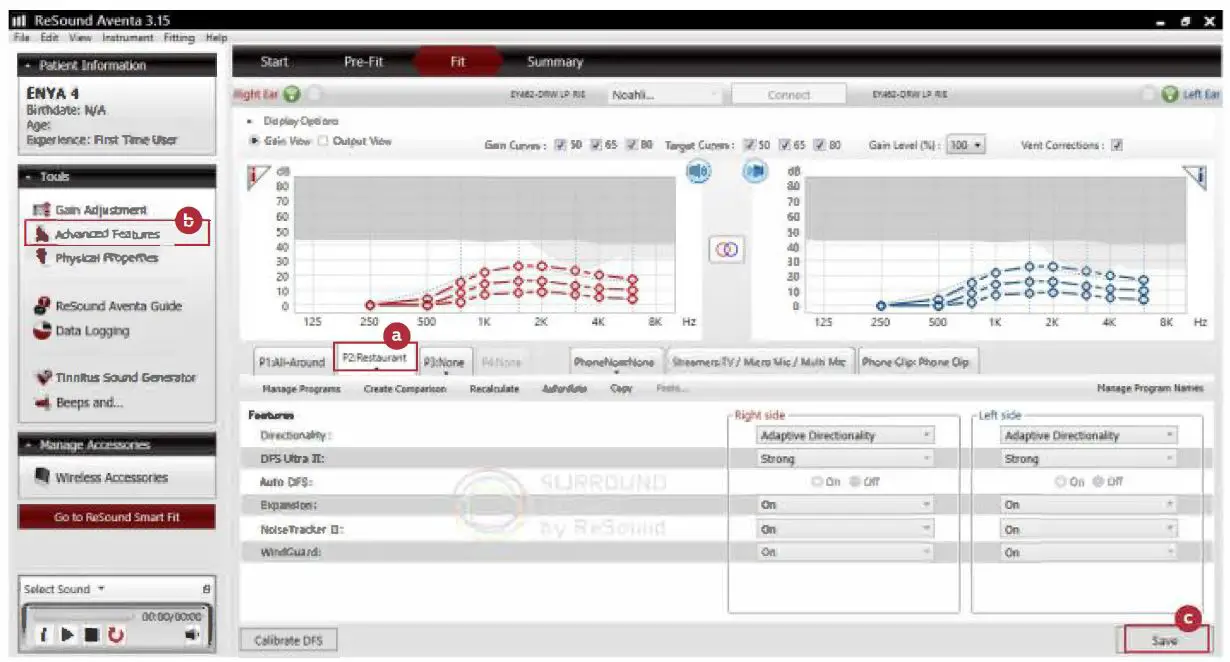
Task: Select the P1:All-Around program tab
Action: [292, 362]
